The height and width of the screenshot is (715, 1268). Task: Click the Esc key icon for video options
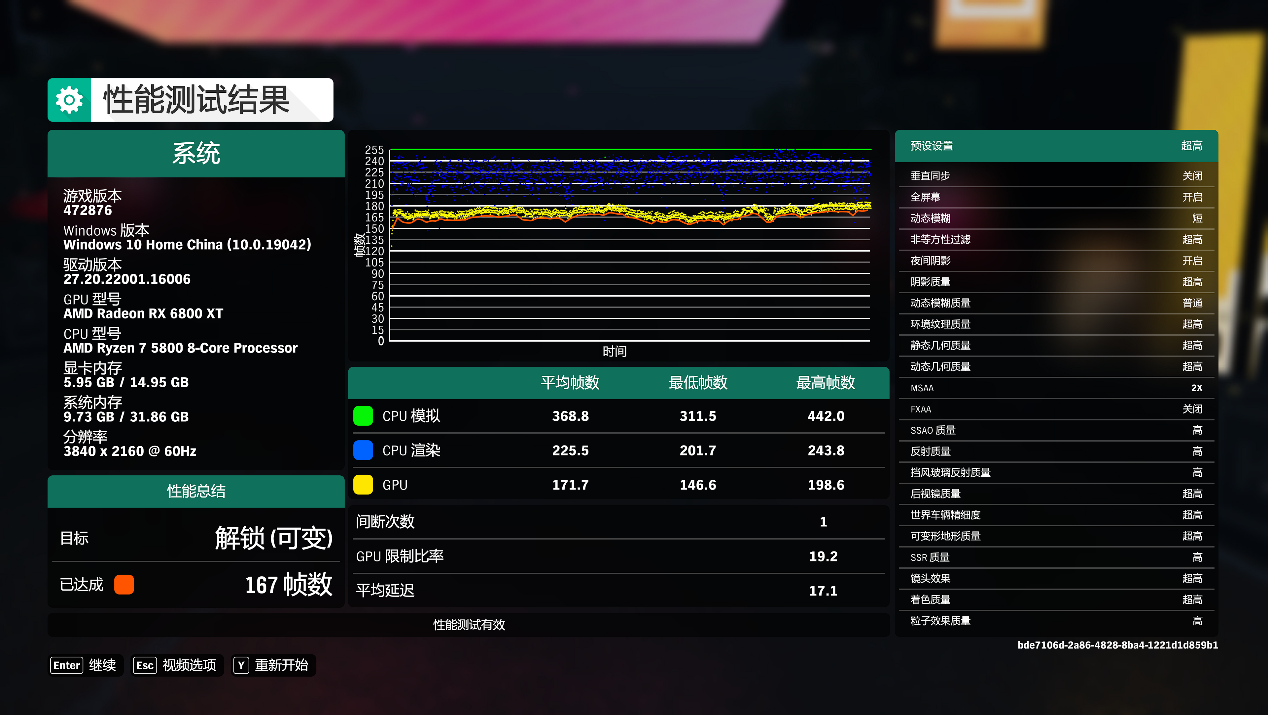pyautogui.click(x=144, y=665)
